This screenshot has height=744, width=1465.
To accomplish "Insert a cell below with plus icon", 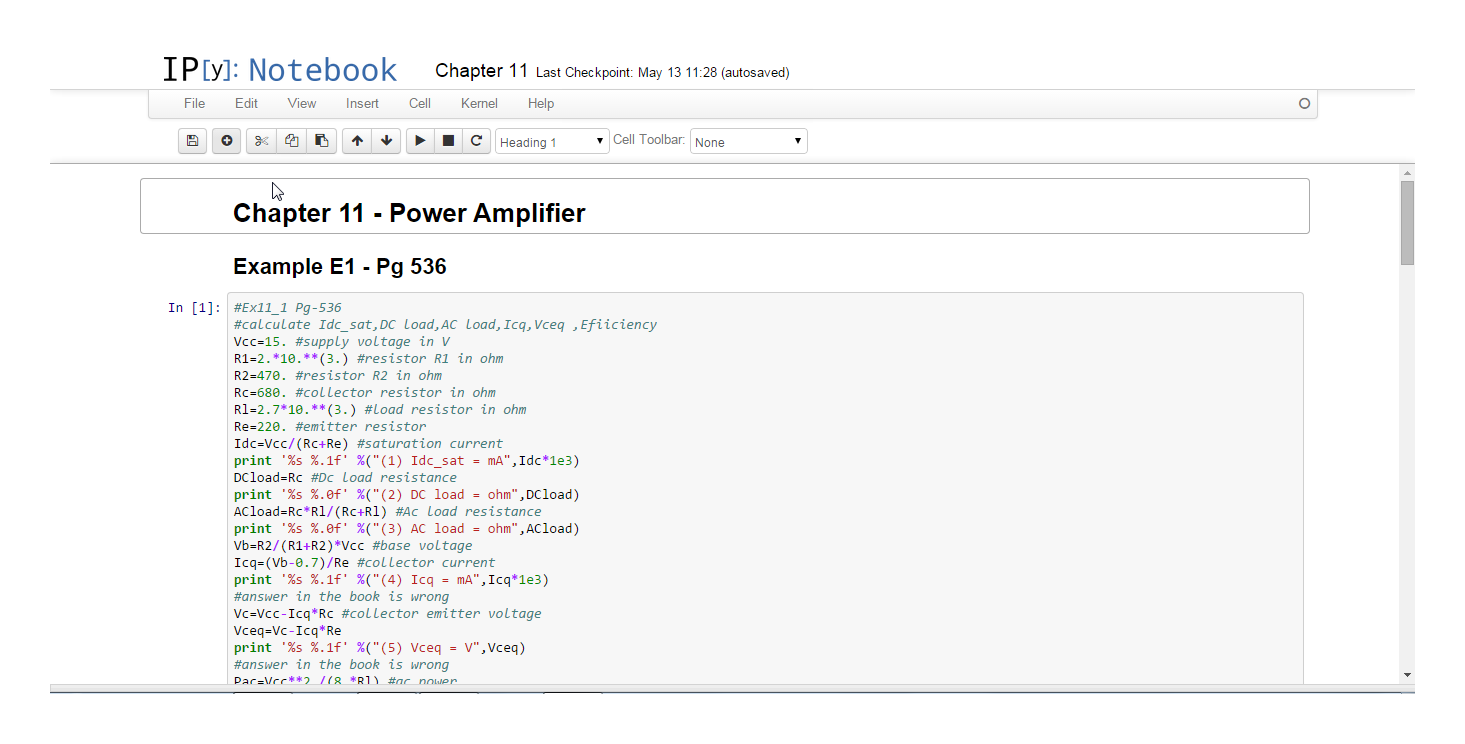I will [227, 141].
